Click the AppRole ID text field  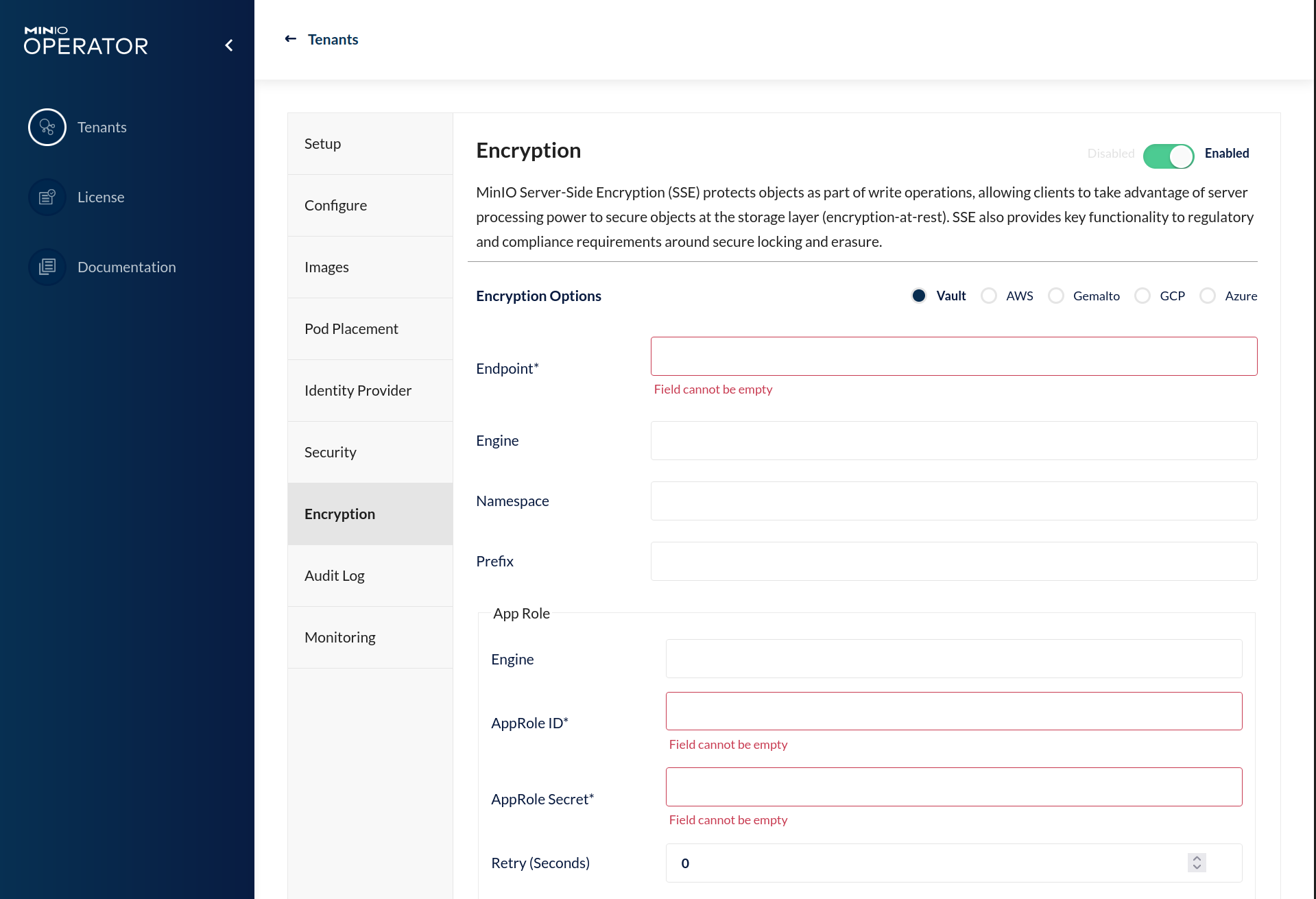[953, 711]
